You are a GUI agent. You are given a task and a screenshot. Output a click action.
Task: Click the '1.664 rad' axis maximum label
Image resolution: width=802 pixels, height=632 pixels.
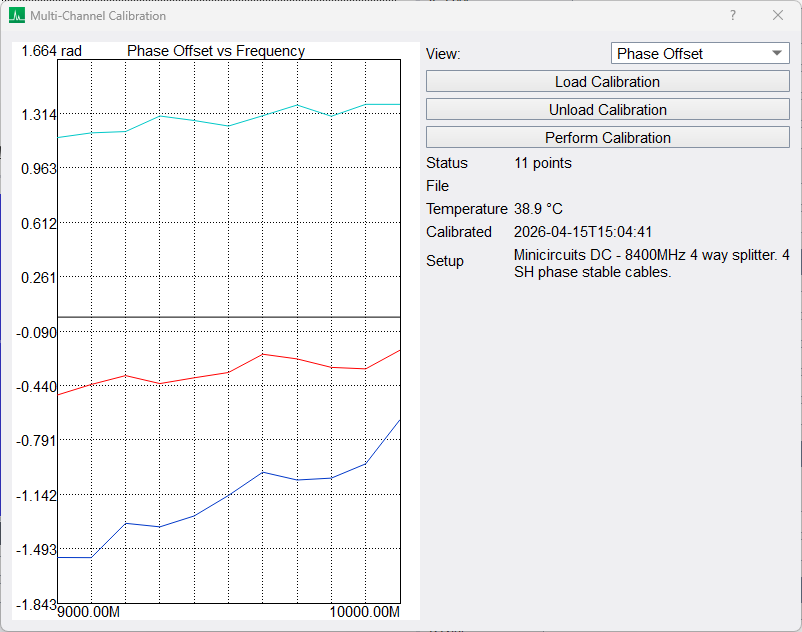(51, 51)
